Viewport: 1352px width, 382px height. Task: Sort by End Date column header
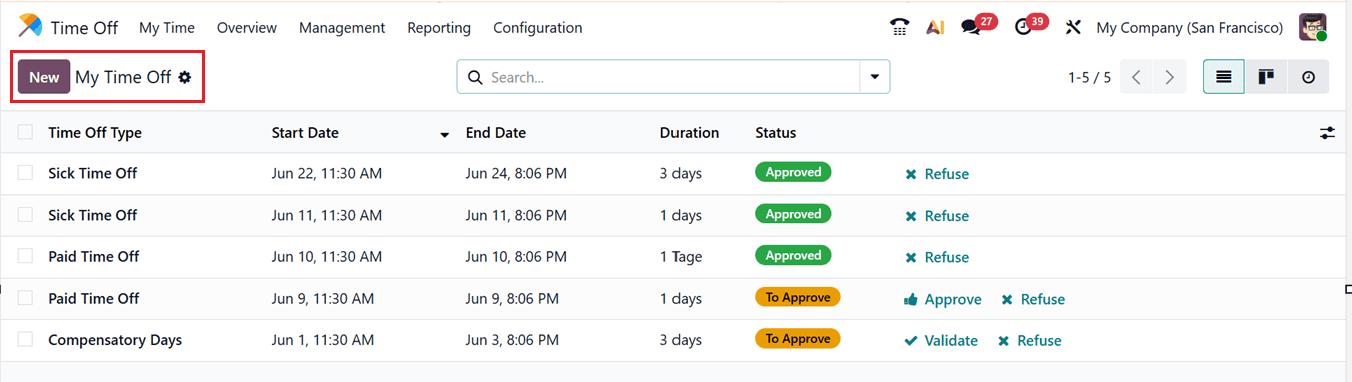pyautogui.click(x=496, y=132)
